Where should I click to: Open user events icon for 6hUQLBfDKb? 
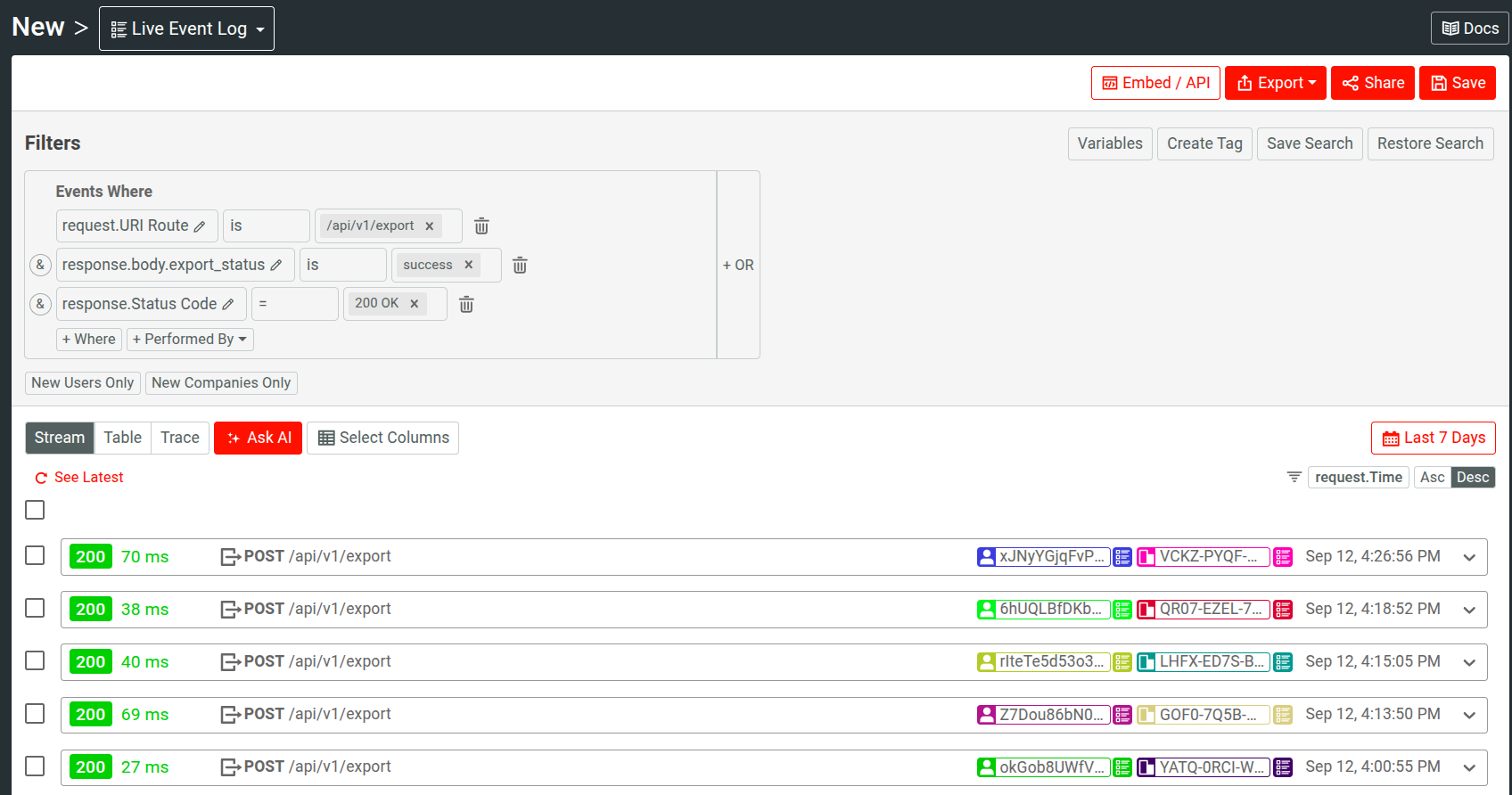[x=1122, y=610]
